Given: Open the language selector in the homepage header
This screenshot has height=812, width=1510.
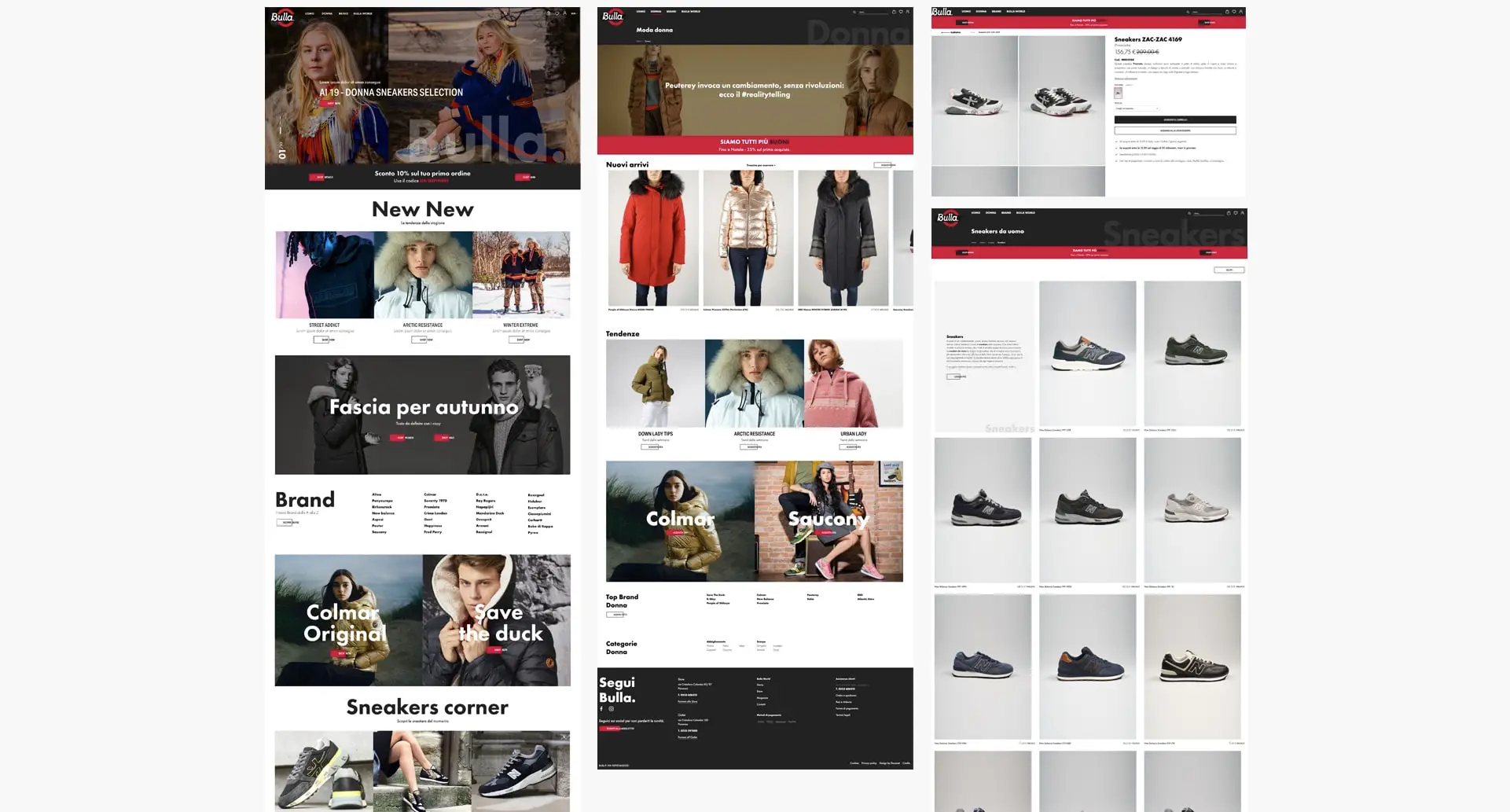Looking at the screenshot, I should [573, 13].
